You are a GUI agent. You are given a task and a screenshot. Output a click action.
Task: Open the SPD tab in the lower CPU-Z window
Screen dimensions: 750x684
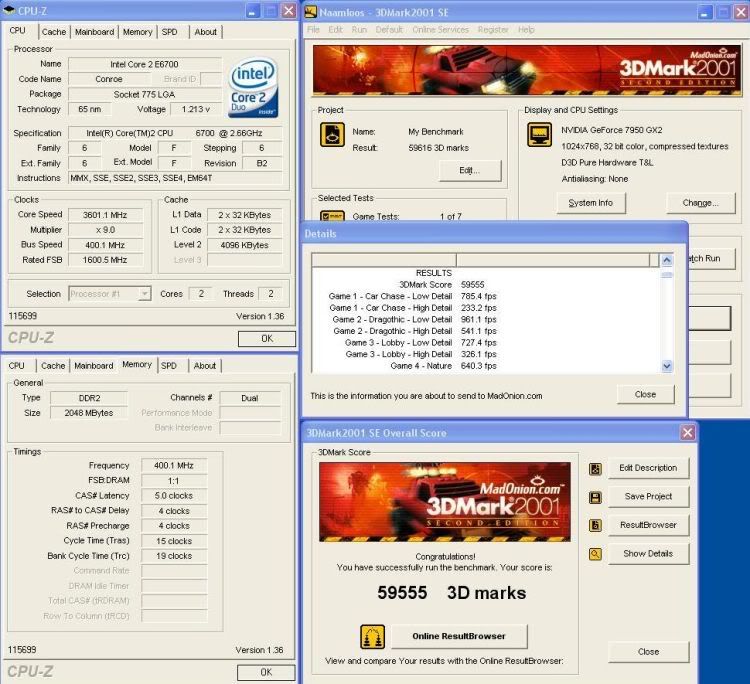[169, 366]
